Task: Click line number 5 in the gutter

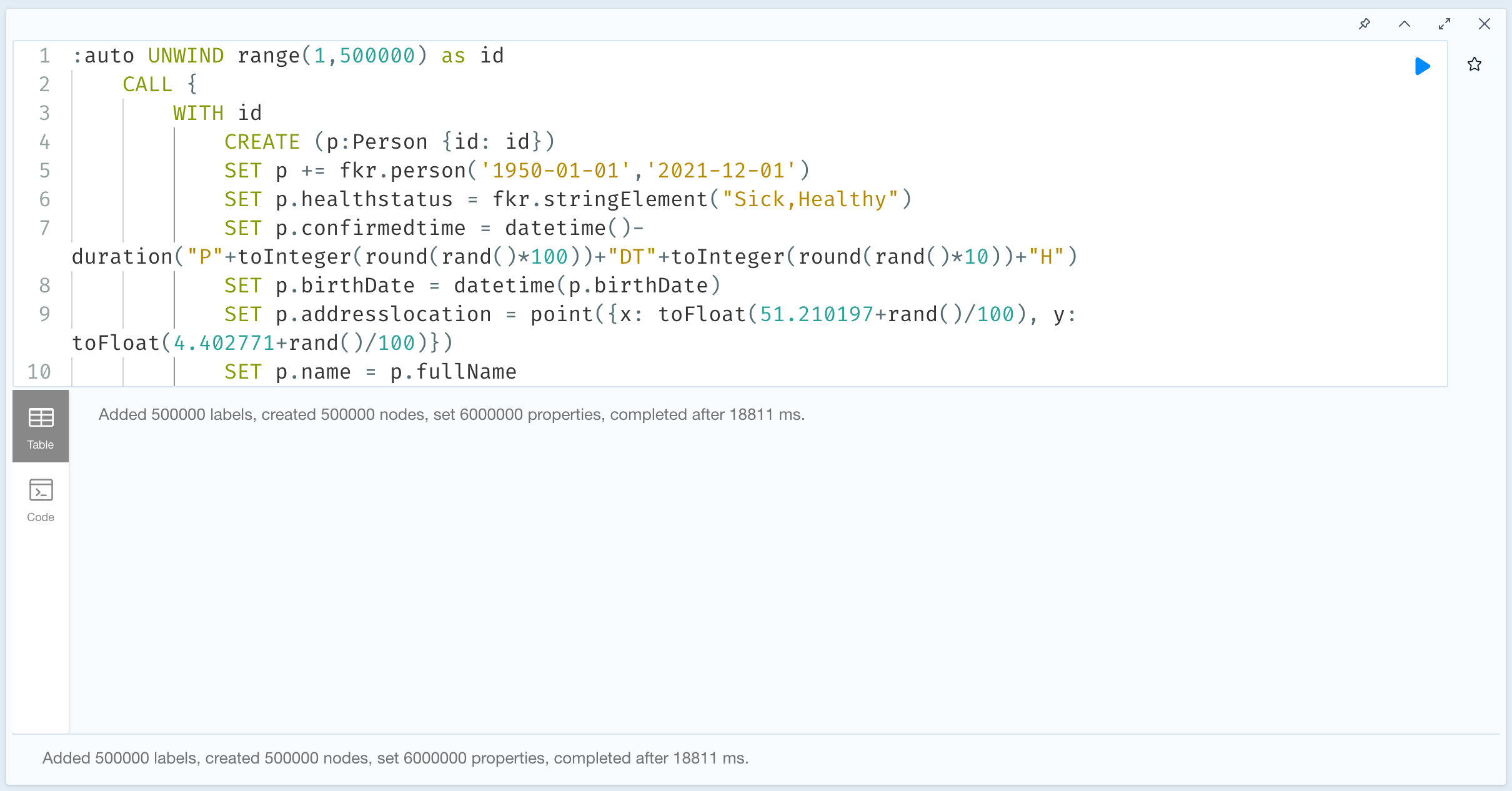Action: 44,171
